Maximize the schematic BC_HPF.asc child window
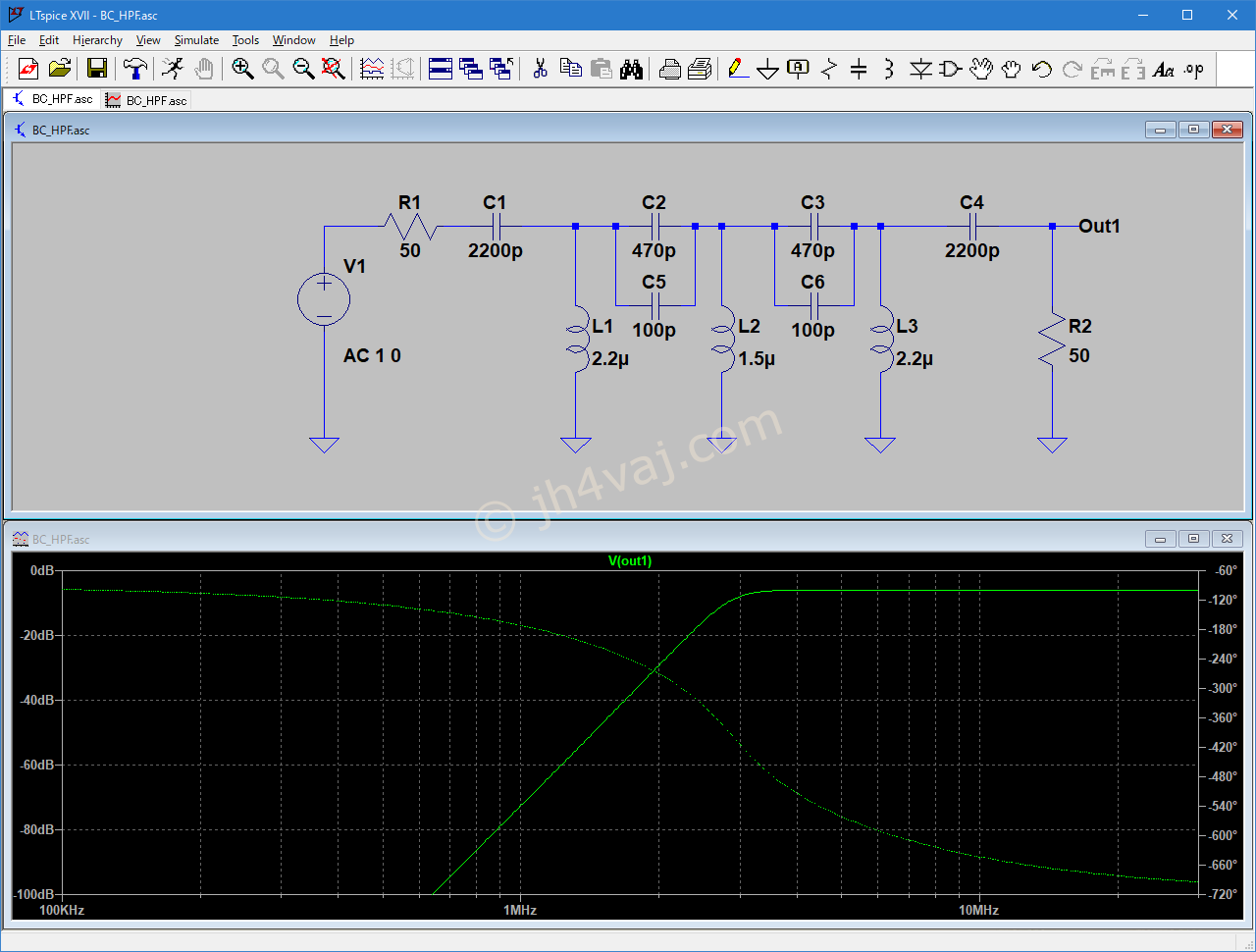This screenshot has width=1256, height=952. [x=1194, y=130]
